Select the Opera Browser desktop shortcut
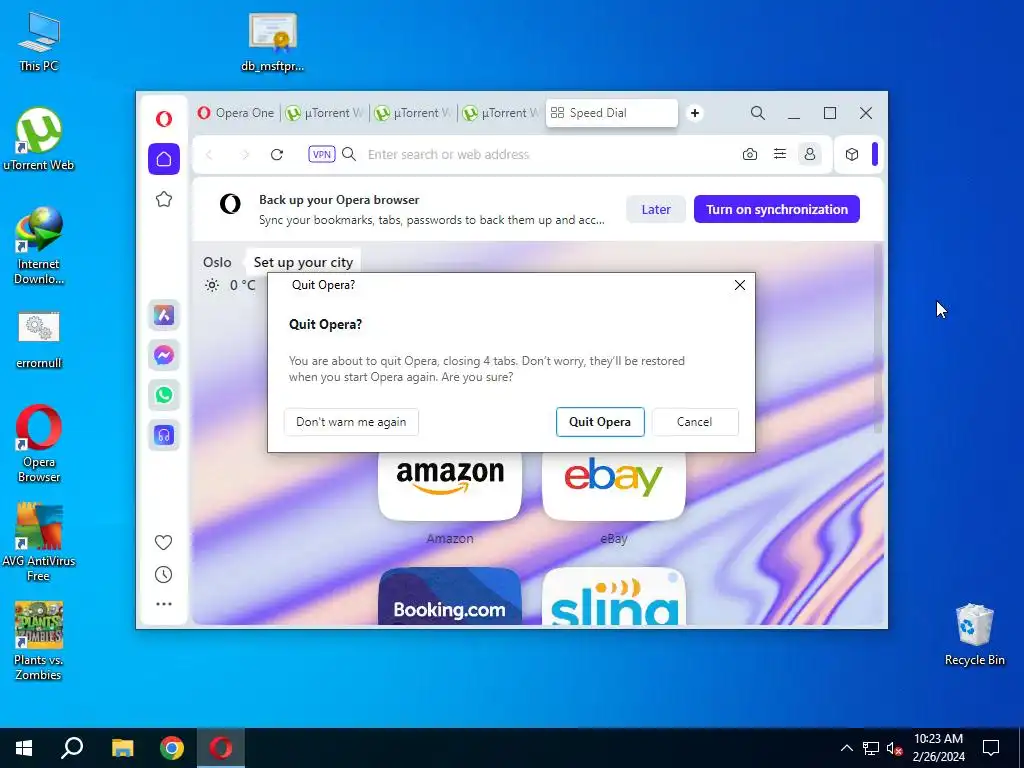Image resolution: width=1024 pixels, height=768 pixels. pos(39,444)
